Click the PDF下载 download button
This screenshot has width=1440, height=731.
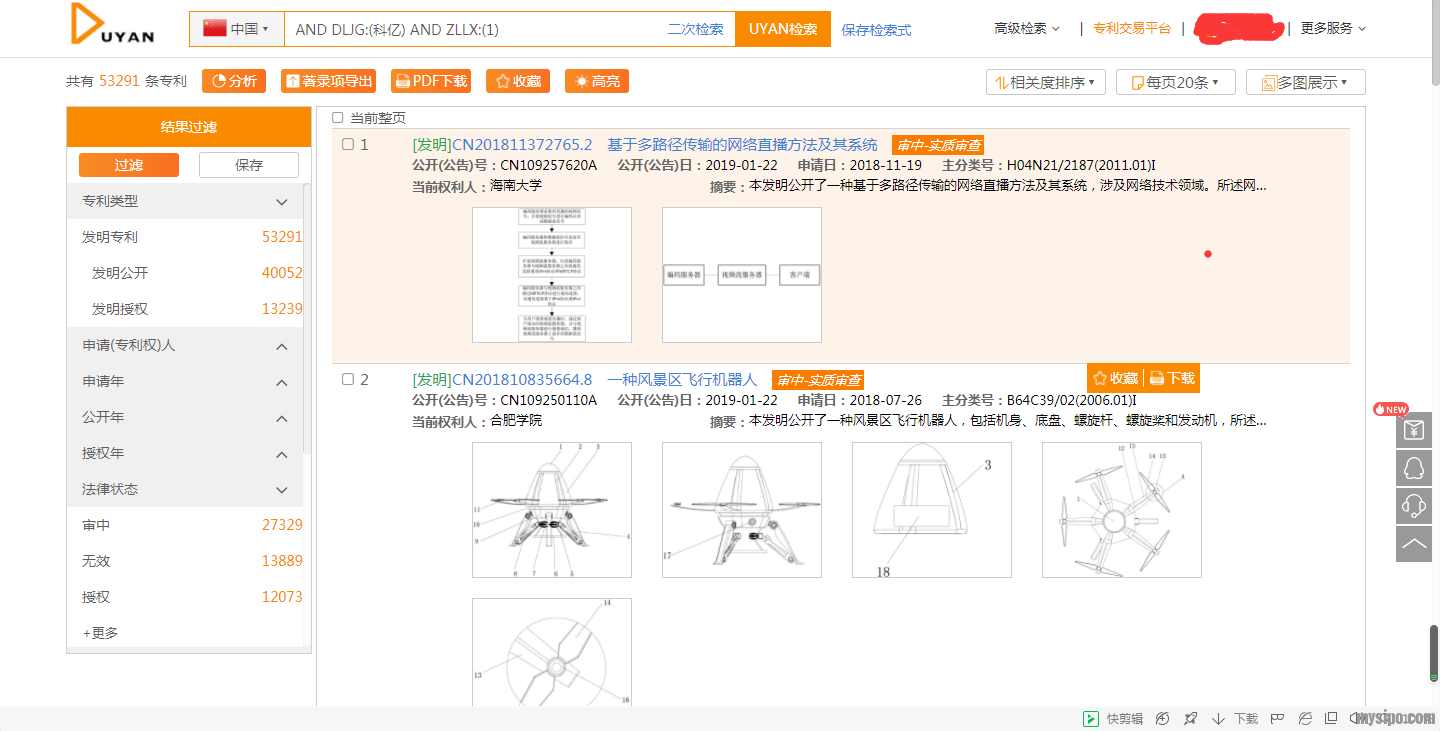coord(430,82)
